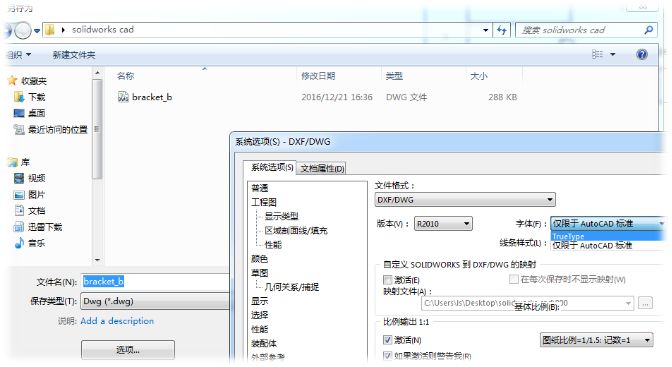Viewport: 672px width, 367px height.
Task: Click the browse ... button for mapping file
Action: 645,303
